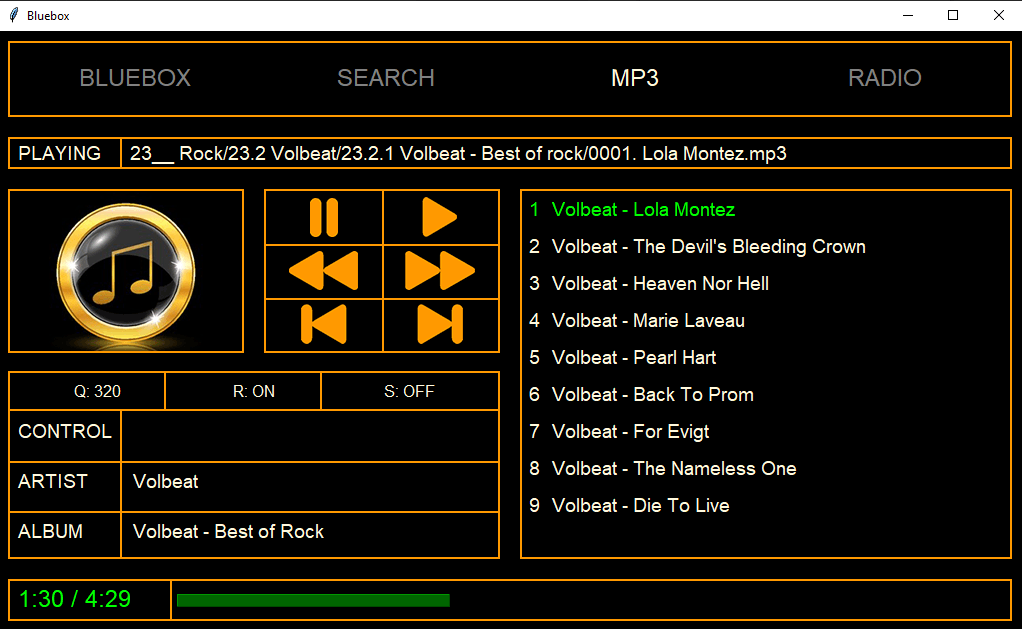Switch to the SEARCH tab
The height and width of the screenshot is (629, 1022).
[x=386, y=78]
